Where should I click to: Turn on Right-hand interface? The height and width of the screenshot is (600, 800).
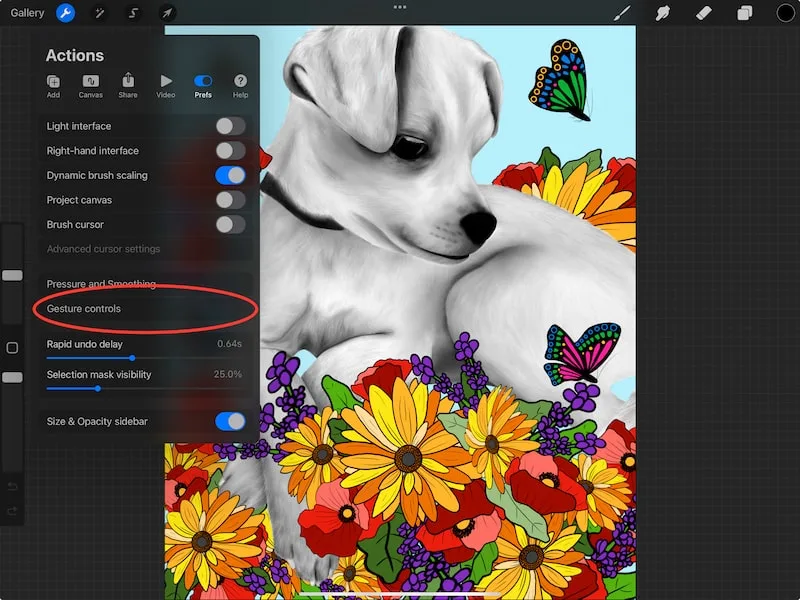[x=230, y=151]
